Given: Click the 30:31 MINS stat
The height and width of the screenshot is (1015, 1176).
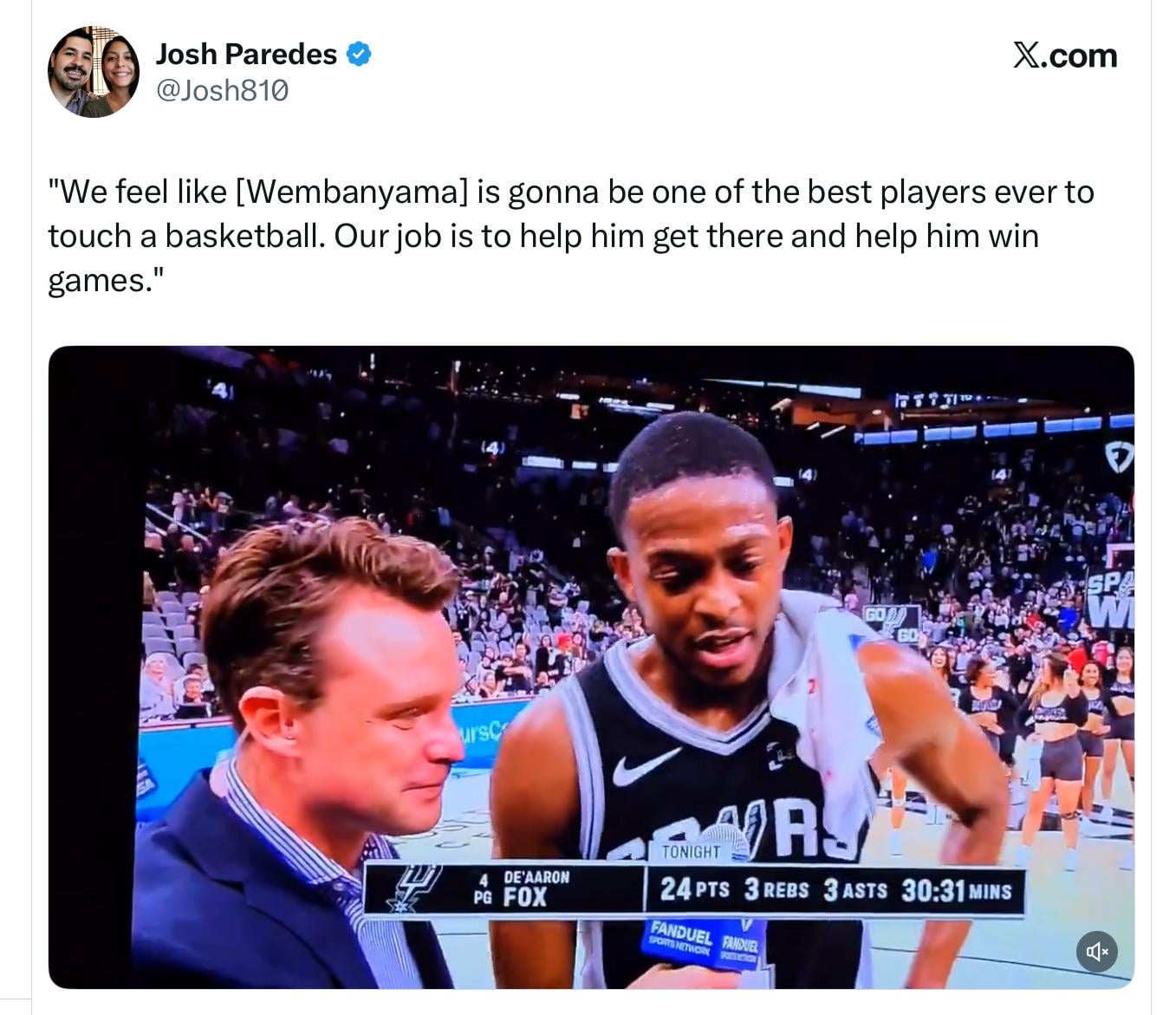Looking at the screenshot, I should pyautogui.click(x=956, y=889).
